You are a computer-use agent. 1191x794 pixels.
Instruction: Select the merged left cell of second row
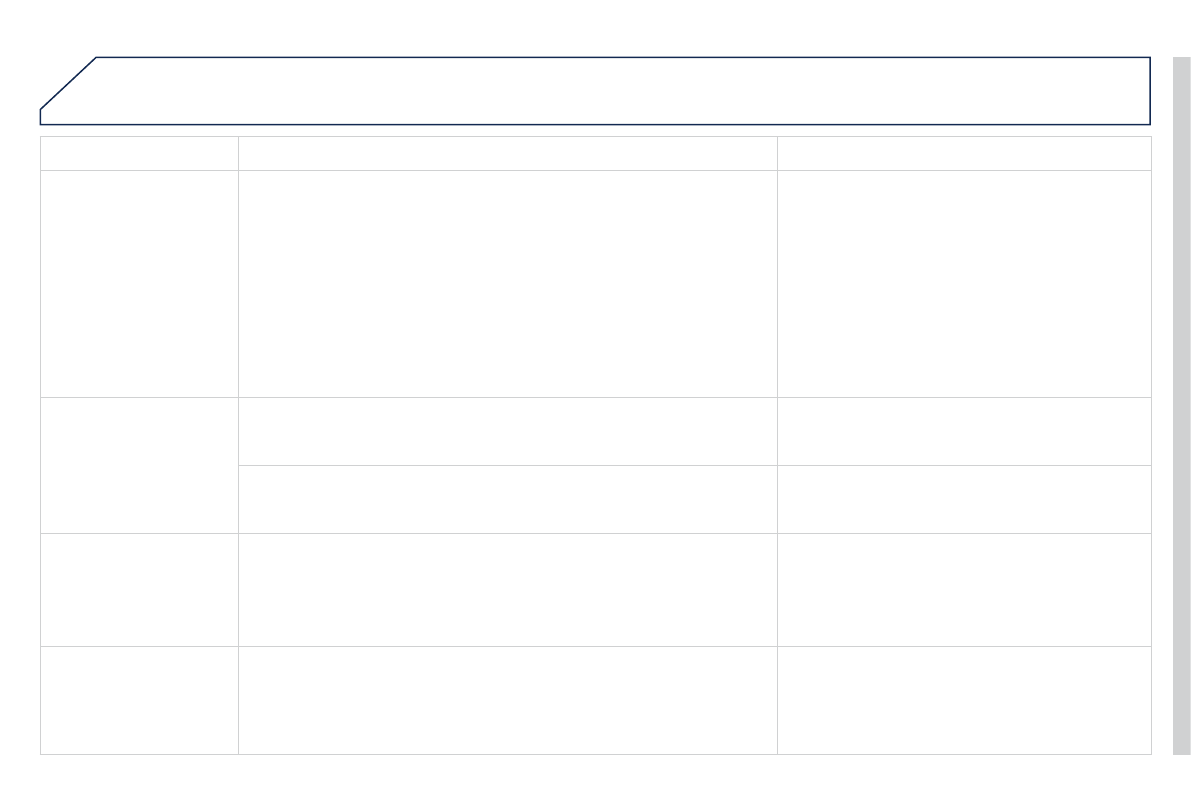click(139, 465)
